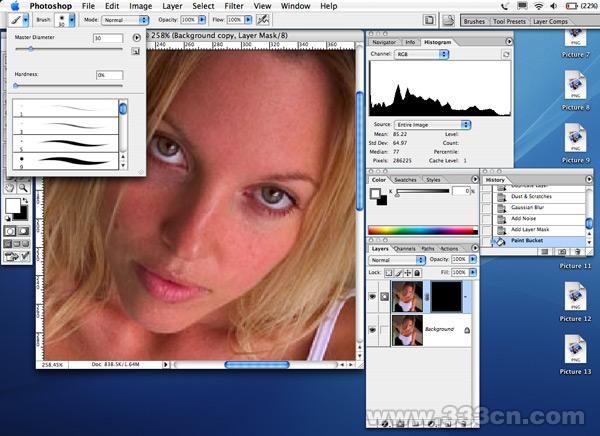This screenshot has height=436, width=600.
Task: Select the Zoom tool in the toolbox
Action: coord(25,187)
